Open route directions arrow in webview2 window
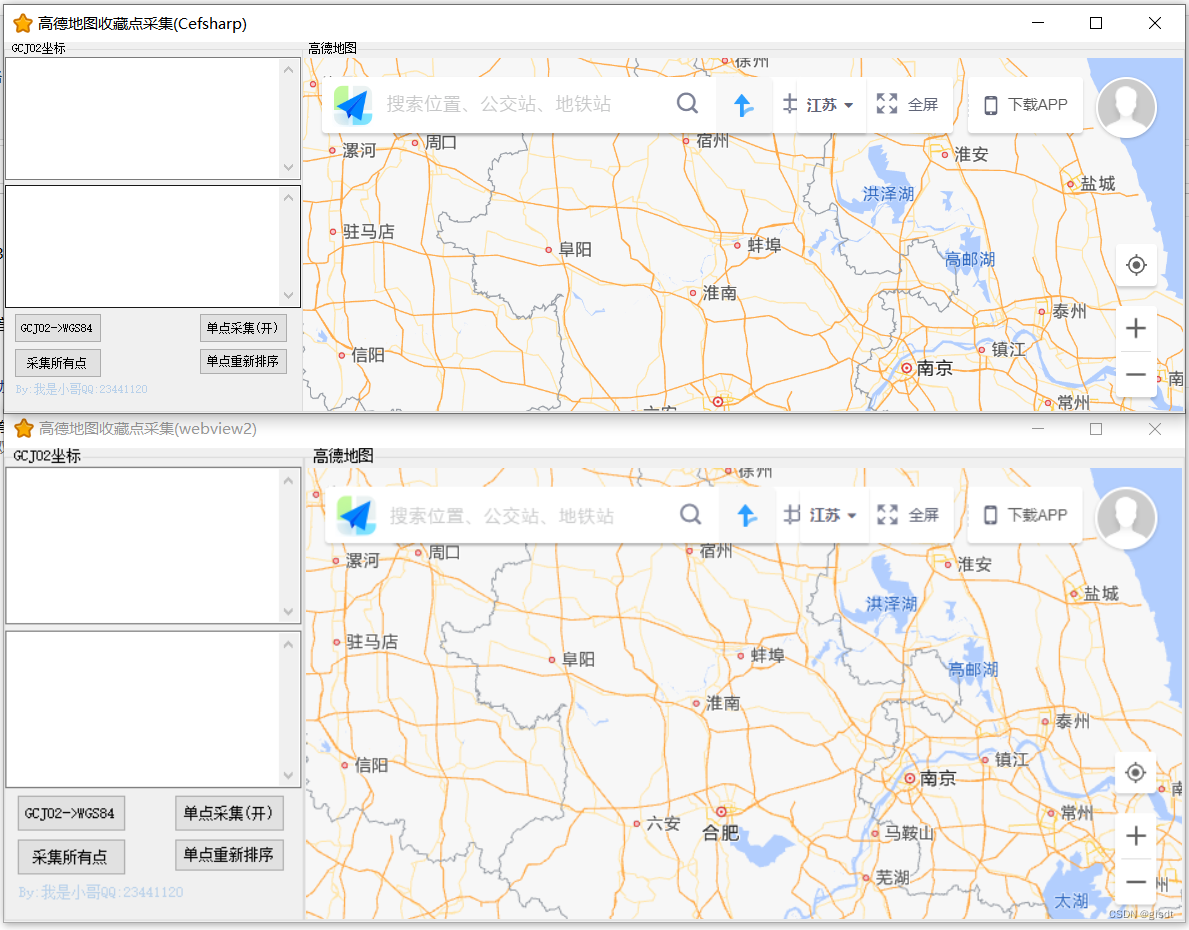Viewport: 1189px width, 930px height. pyautogui.click(x=747, y=515)
